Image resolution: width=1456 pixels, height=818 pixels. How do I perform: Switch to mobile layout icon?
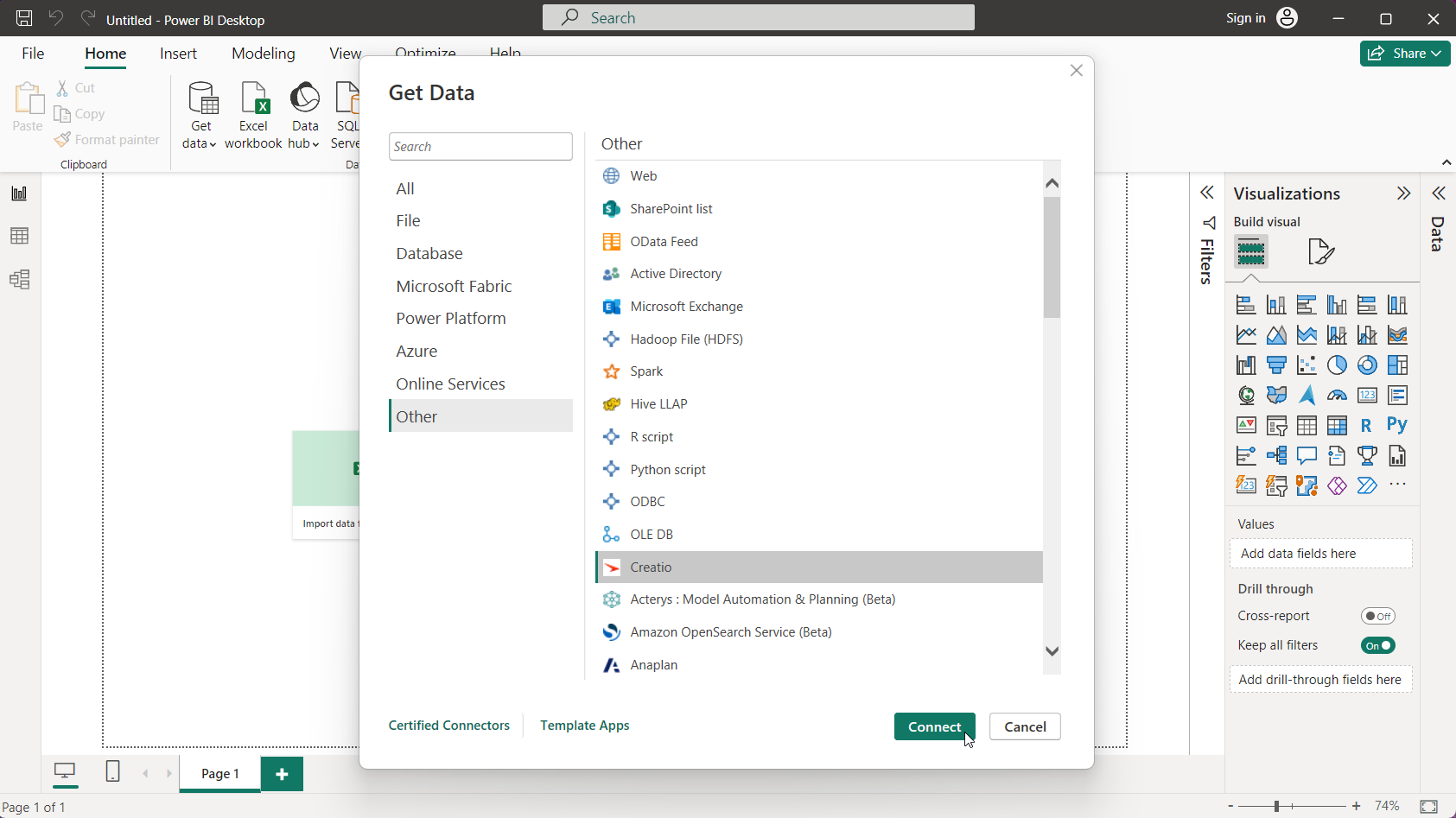112,771
